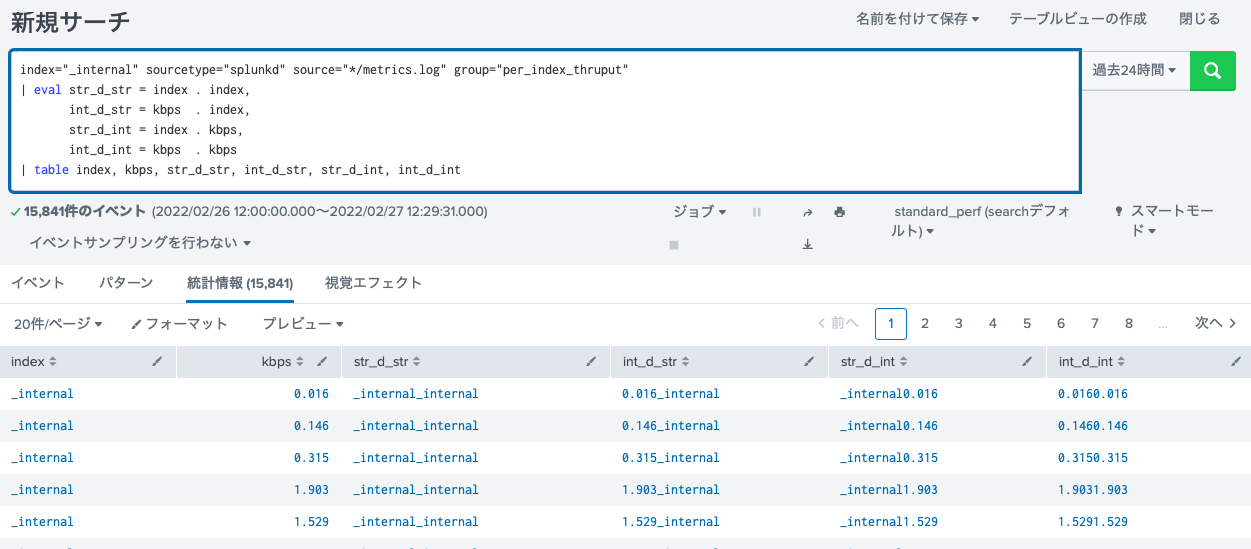
Task: Share the job via arrow icon
Action: (x=807, y=212)
